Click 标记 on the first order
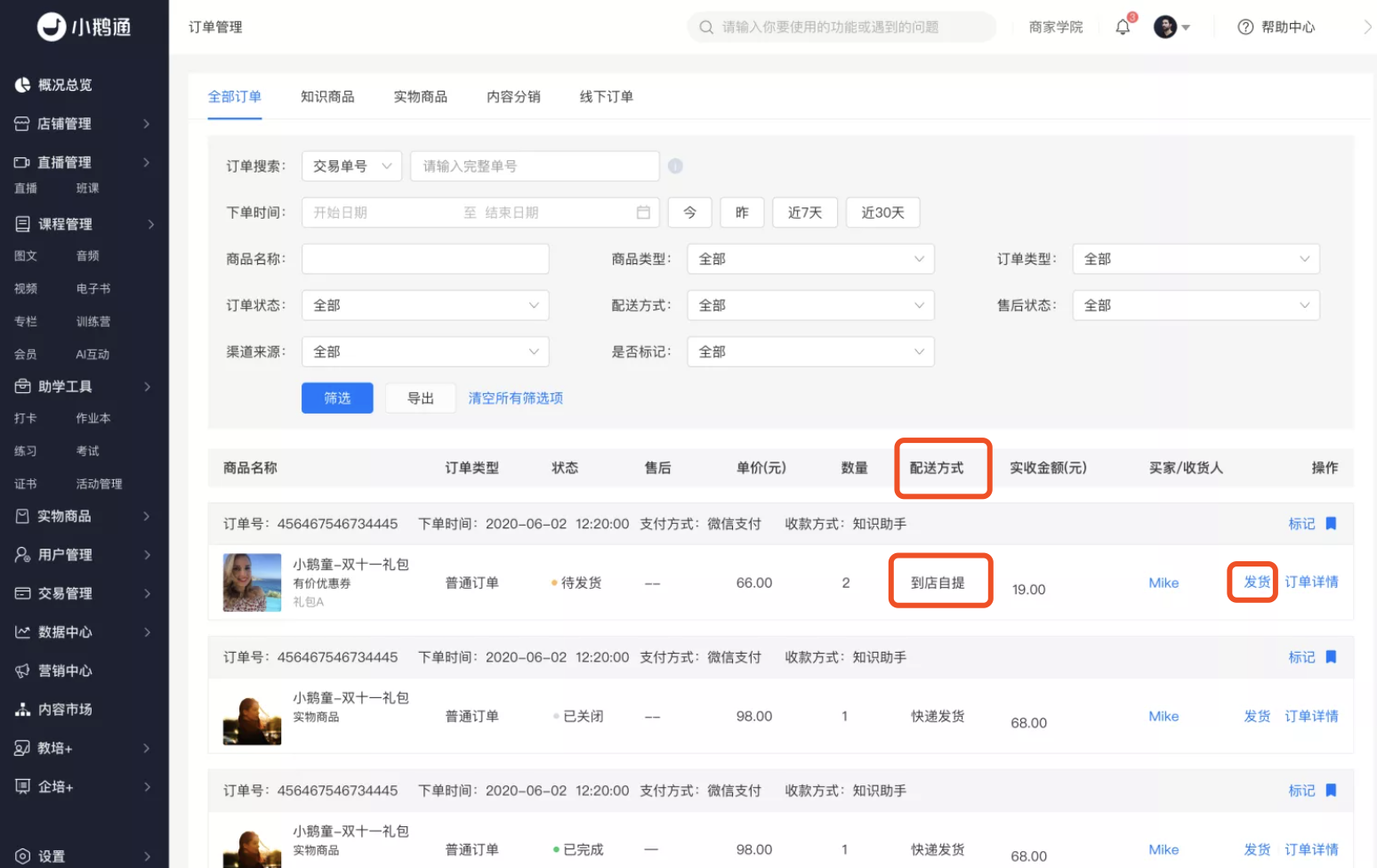The image size is (1377, 868). coord(1301,524)
